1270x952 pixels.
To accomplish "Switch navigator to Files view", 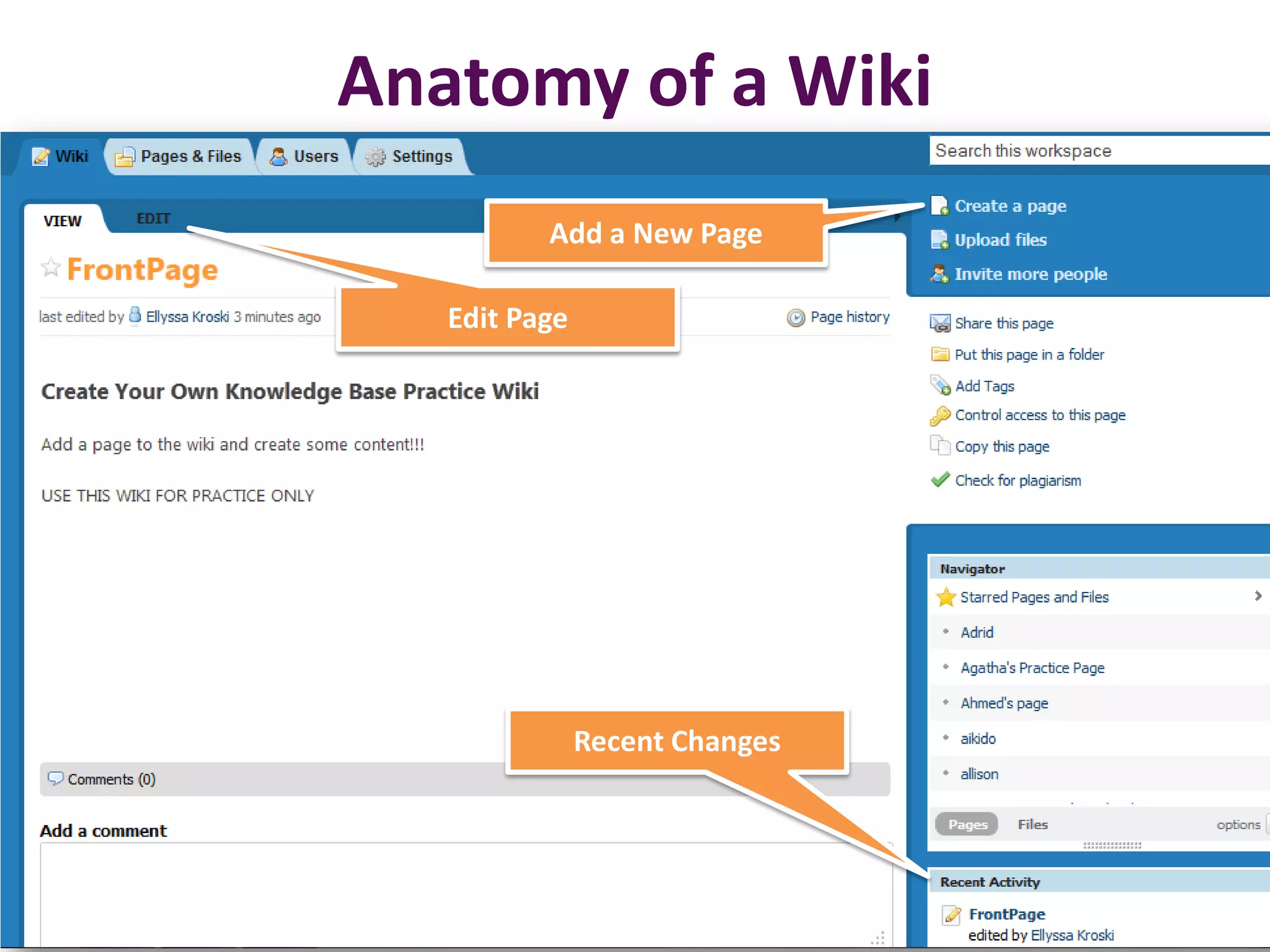I will [1032, 824].
